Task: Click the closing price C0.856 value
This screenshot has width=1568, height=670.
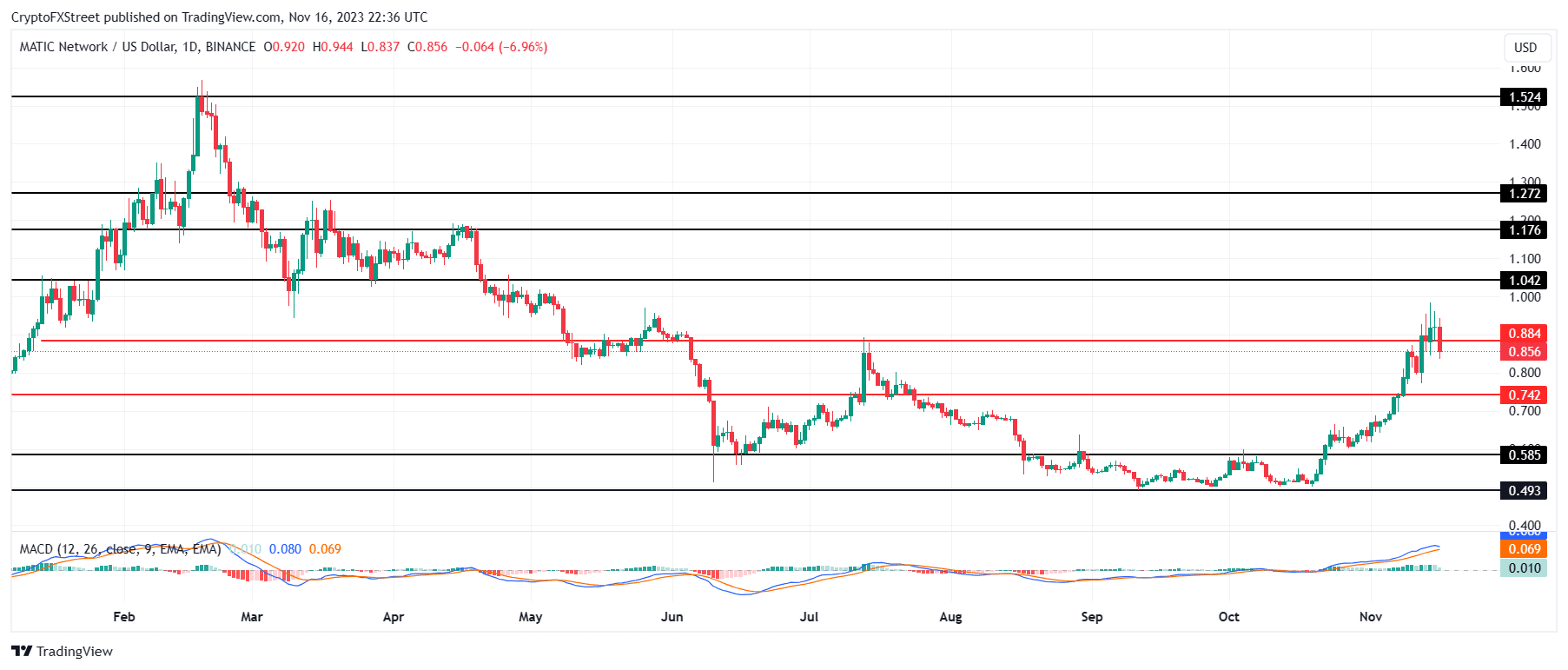Action: [x=427, y=47]
